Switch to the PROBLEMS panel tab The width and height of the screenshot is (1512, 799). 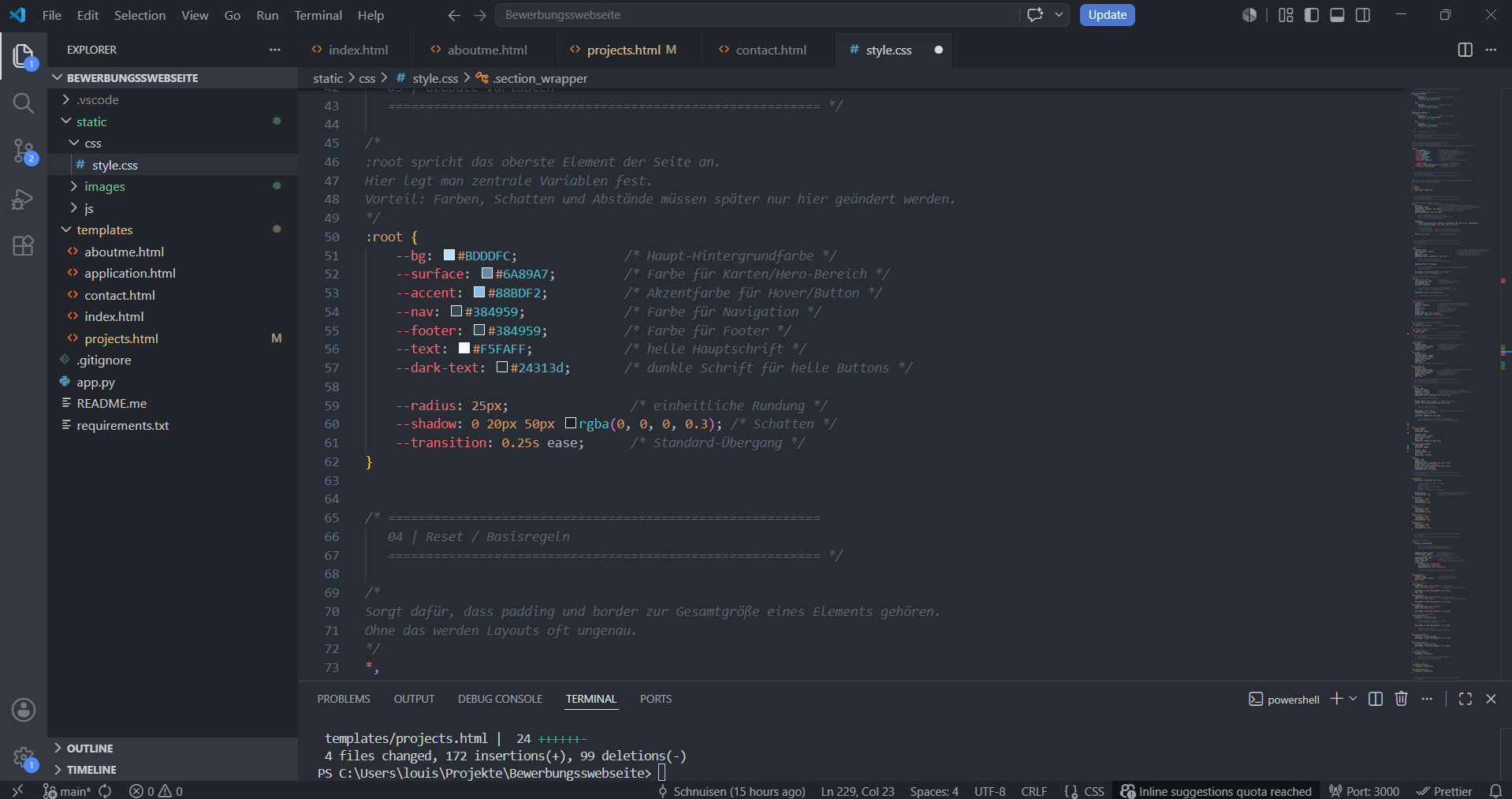[x=344, y=699]
